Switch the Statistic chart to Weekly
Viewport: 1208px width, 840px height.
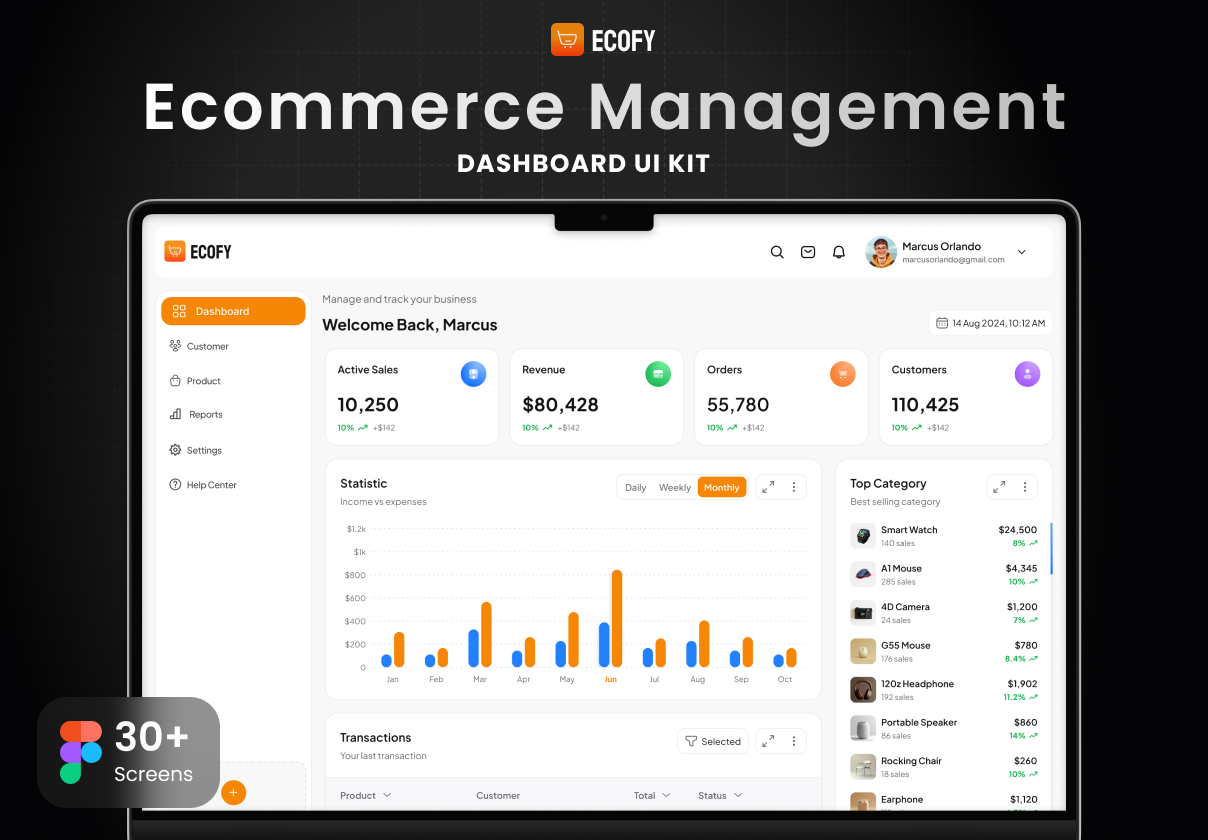click(x=675, y=487)
